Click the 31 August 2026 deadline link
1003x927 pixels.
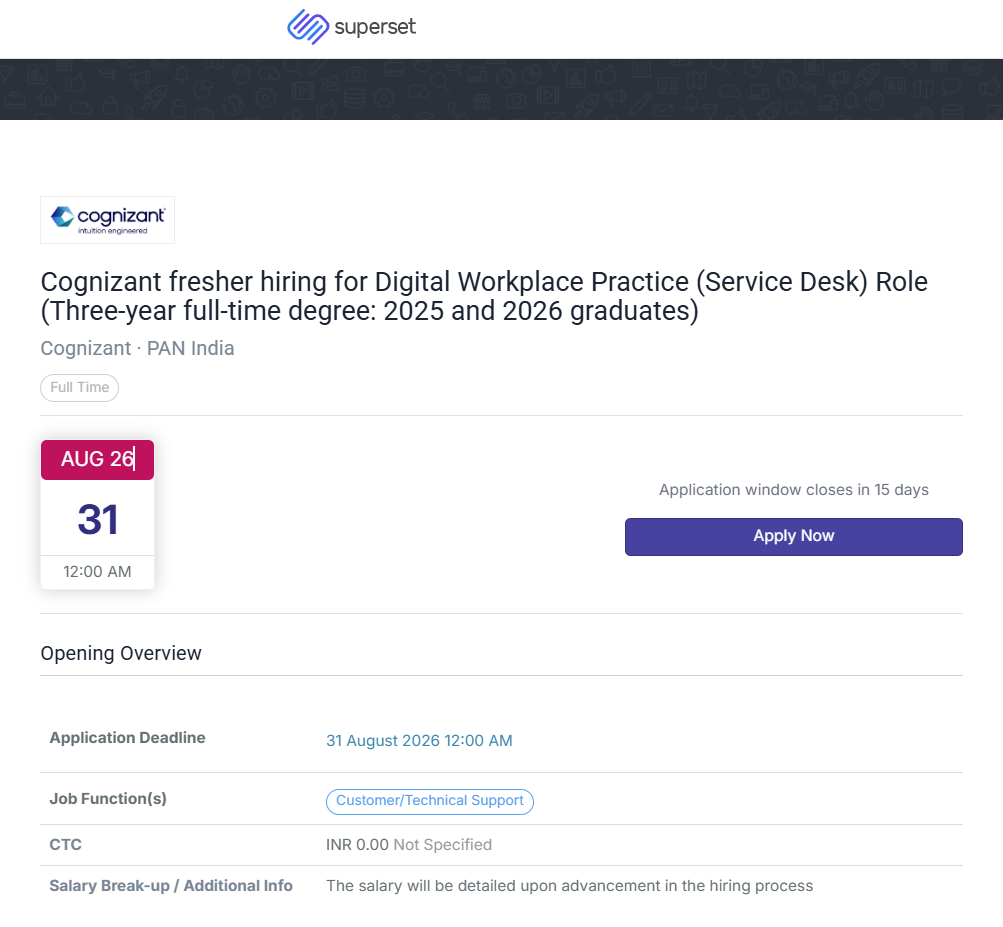pyautogui.click(x=419, y=741)
